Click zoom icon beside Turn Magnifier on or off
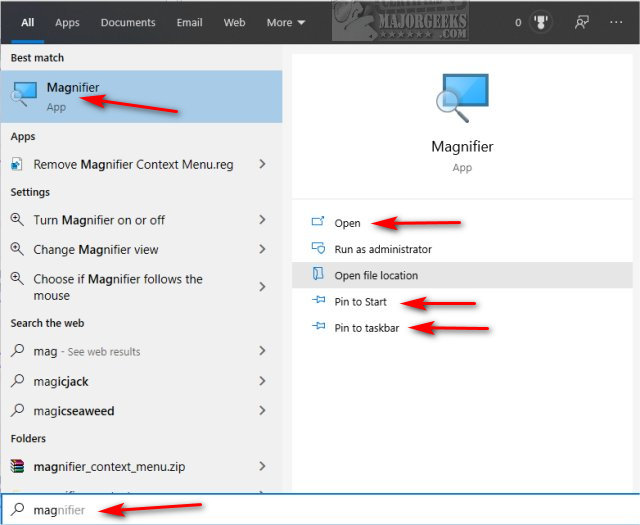The height and width of the screenshot is (525, 640). pyautogui.click(x=17, y=220)
